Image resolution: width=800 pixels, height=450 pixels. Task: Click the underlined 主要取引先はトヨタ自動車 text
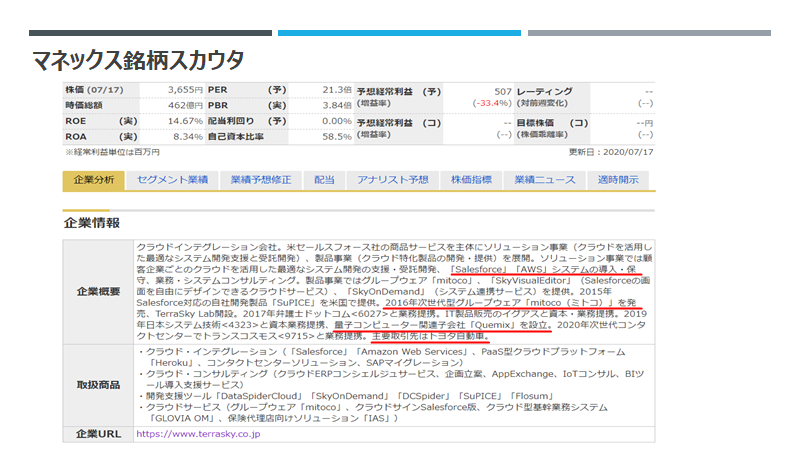coord(431,336)
